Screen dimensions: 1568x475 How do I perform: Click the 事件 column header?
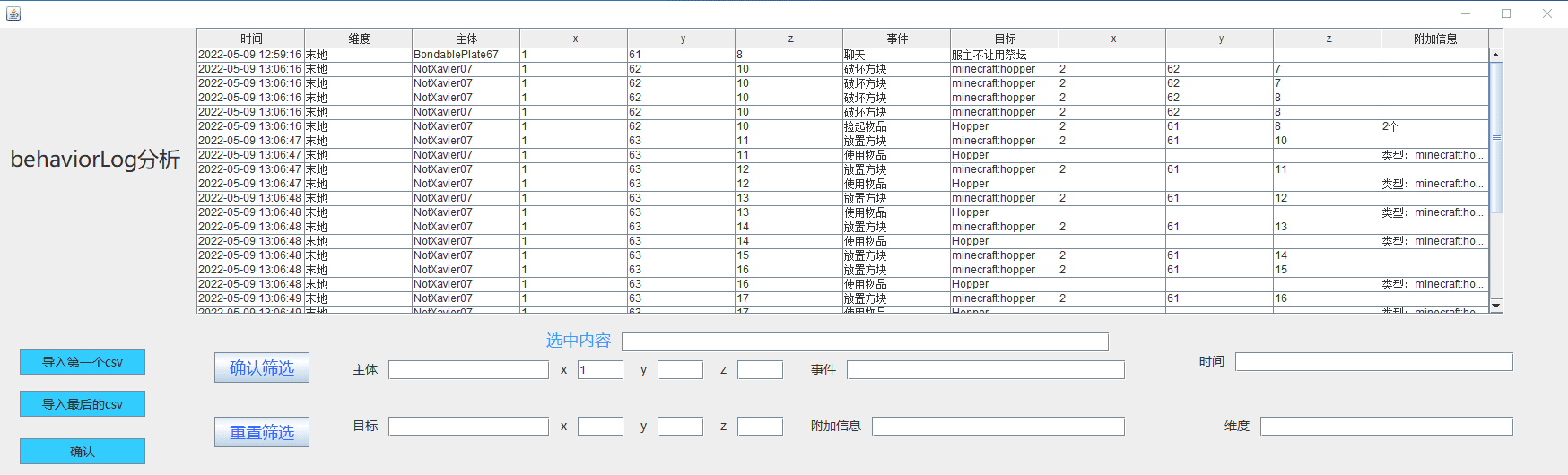(x=897, y=39)
